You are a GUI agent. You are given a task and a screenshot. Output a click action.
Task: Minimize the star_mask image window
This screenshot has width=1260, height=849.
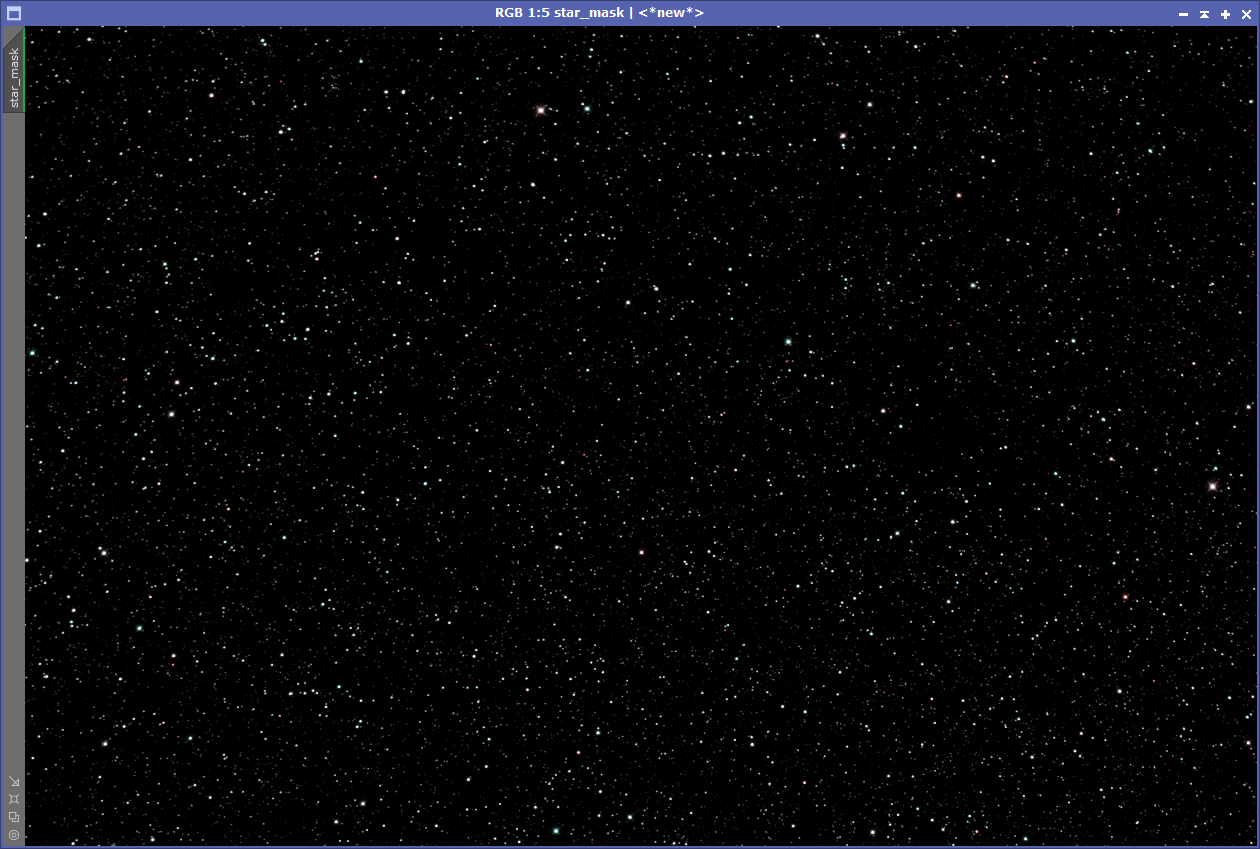[x=1183, y=14]
